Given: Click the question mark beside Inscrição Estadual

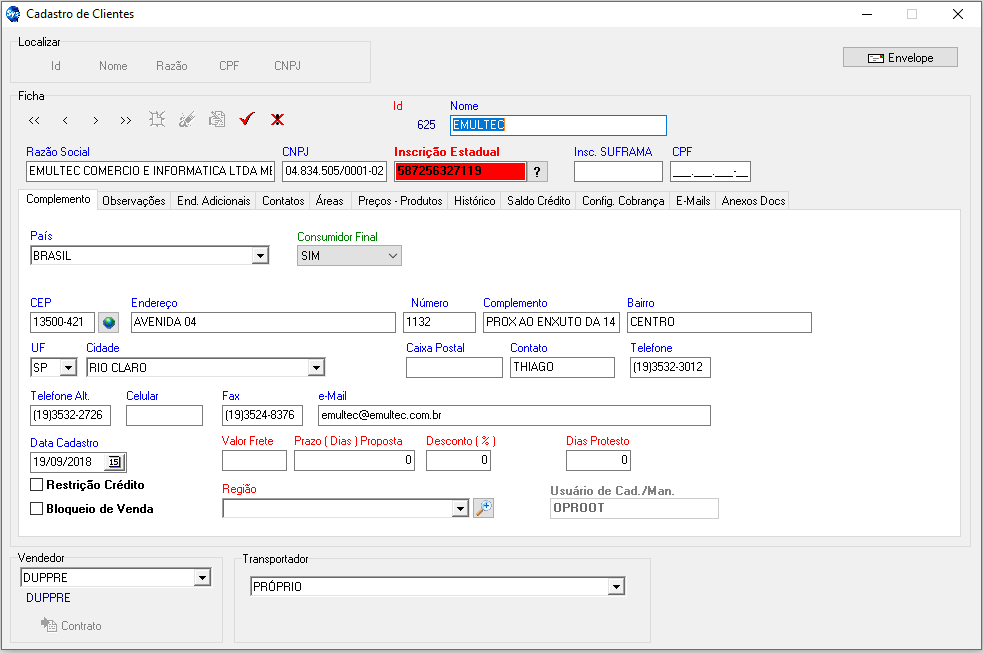Looking at the screenshot, I should click(x=537, y=171).
